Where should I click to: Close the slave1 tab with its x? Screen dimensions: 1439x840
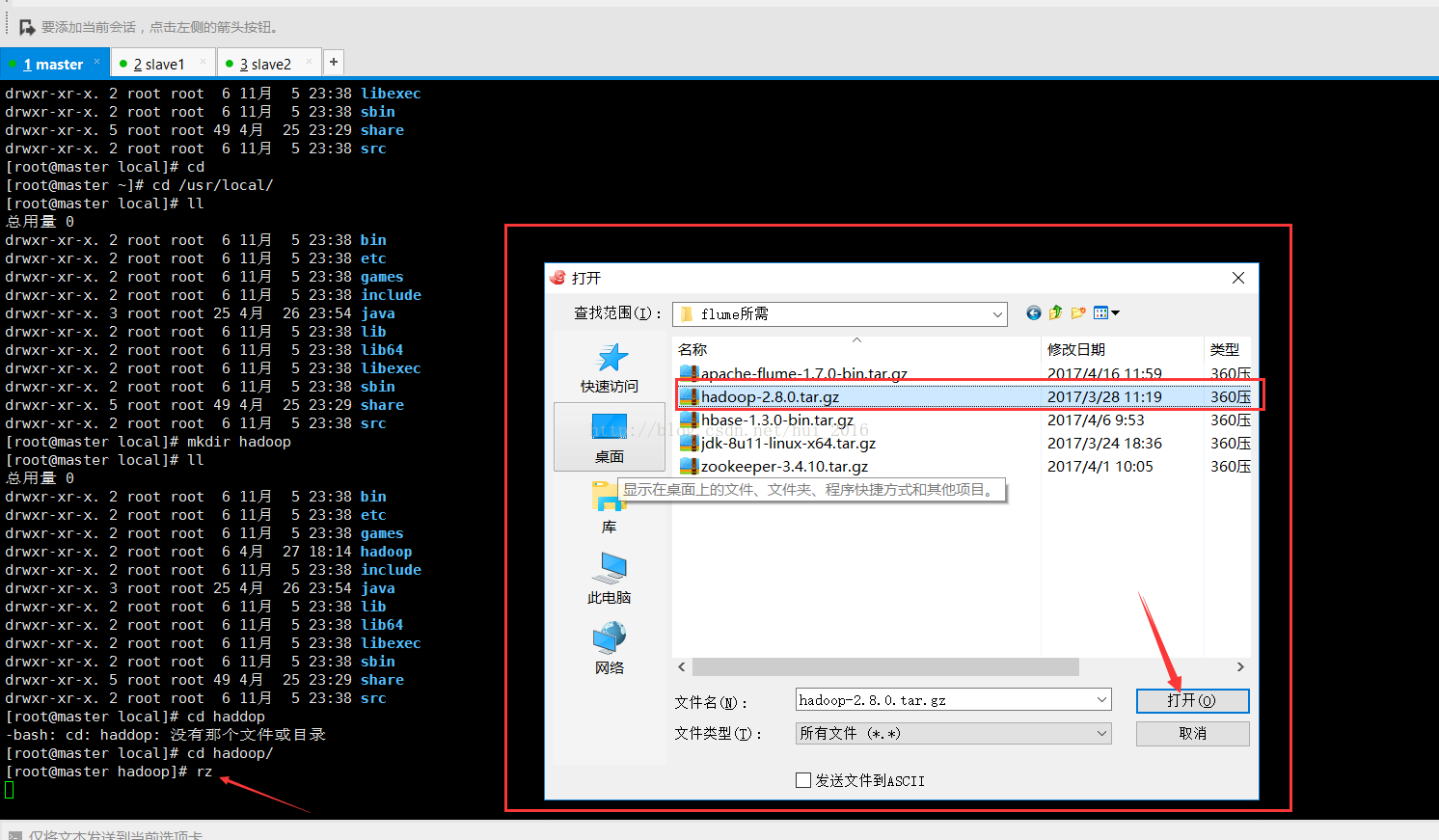click(x=203, y=62)
